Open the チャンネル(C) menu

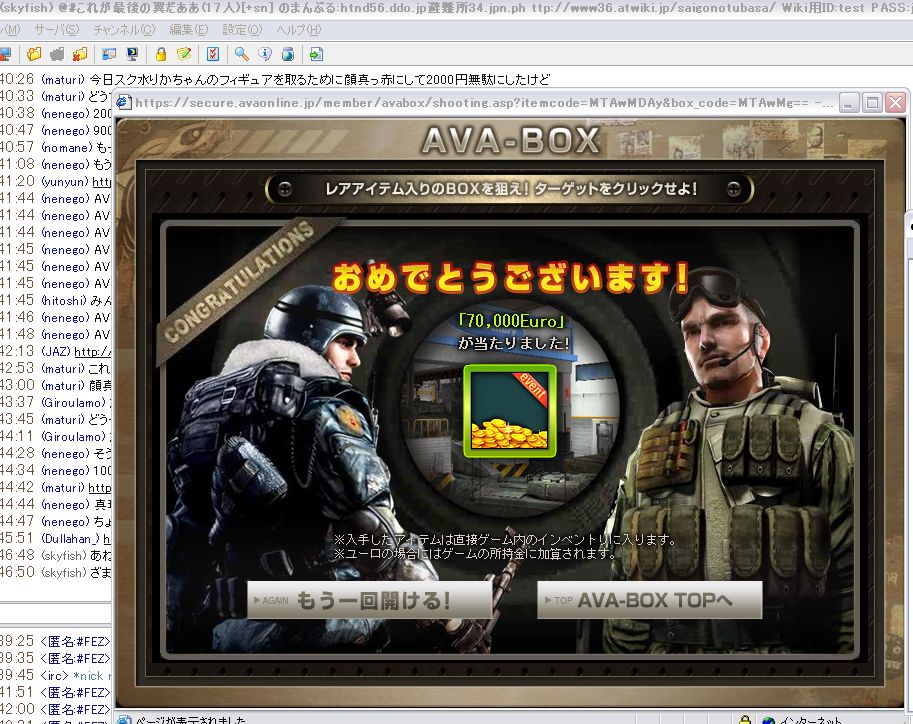[x=124, y=30]
